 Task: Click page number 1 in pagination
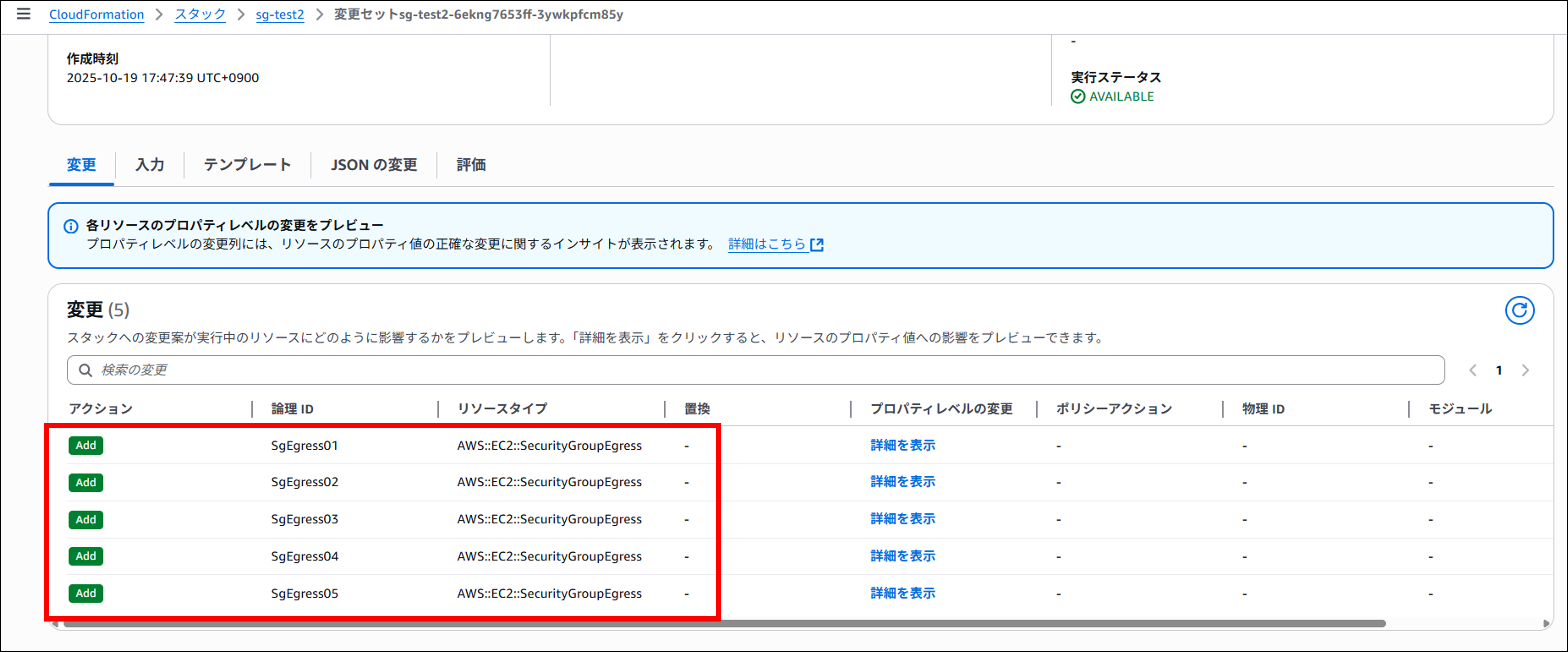[1499, 370]
